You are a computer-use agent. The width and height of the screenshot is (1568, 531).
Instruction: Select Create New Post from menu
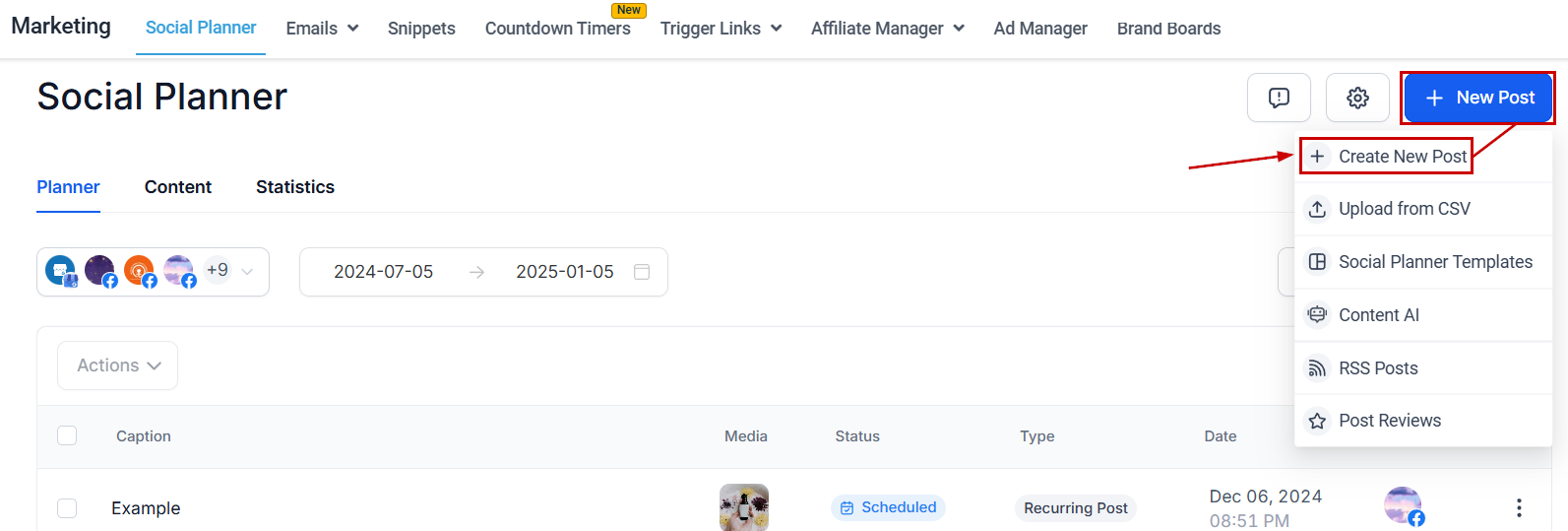point(1390,157)
